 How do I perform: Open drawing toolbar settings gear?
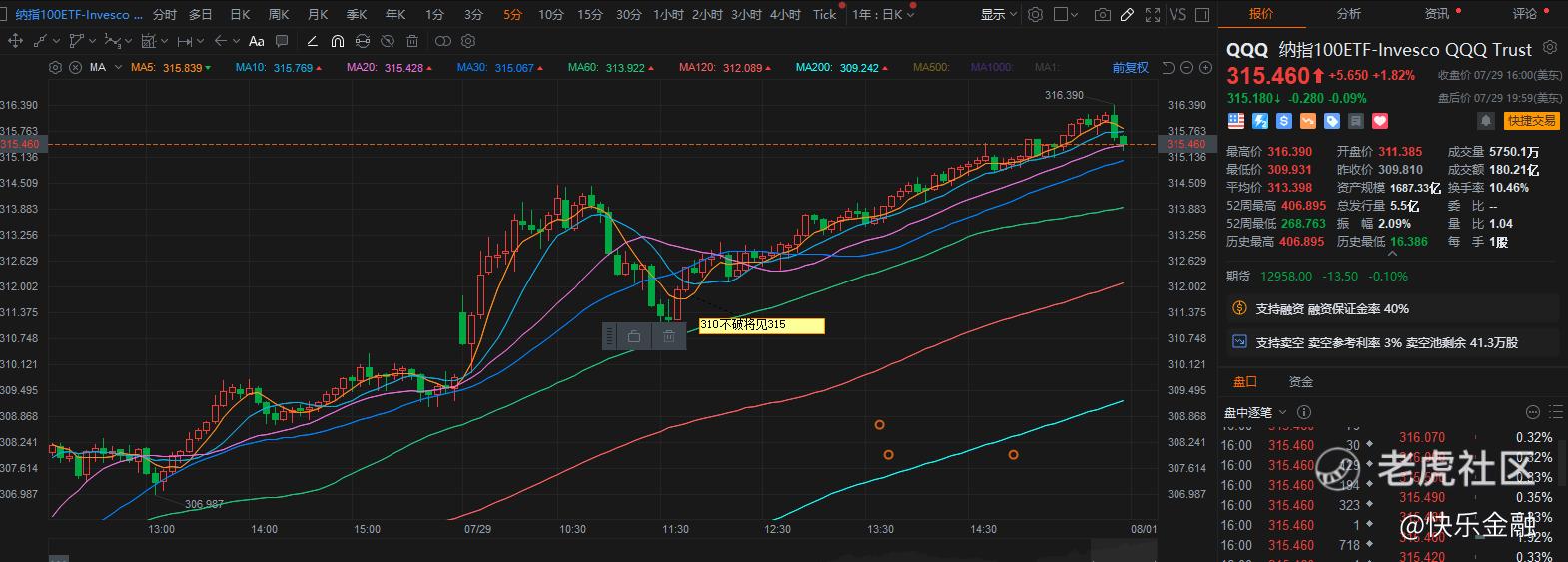(x=468, y=41)
